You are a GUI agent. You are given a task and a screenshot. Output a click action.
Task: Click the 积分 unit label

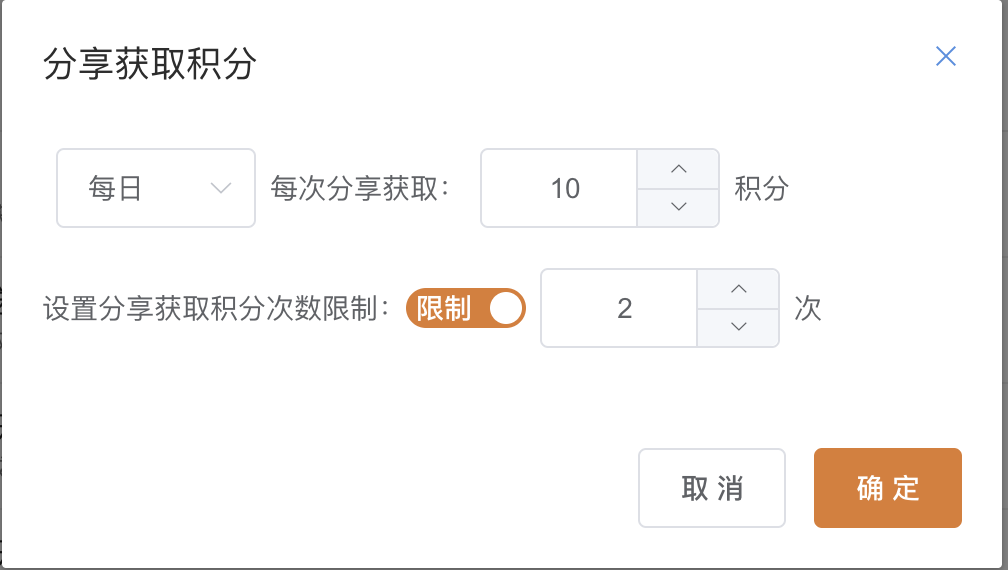click(x=762, y=188)
